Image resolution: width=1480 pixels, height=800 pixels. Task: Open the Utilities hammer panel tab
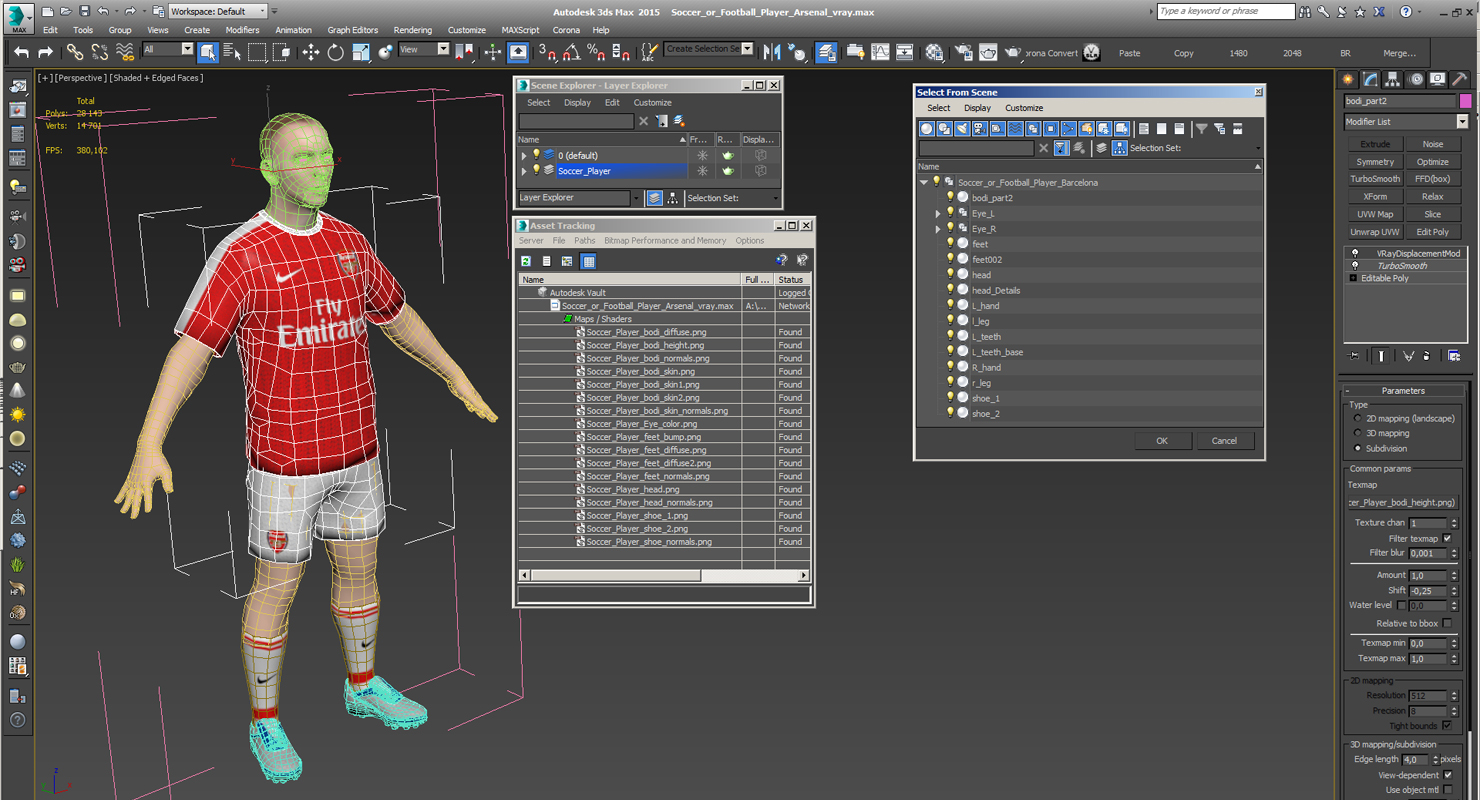(1461, 79)
